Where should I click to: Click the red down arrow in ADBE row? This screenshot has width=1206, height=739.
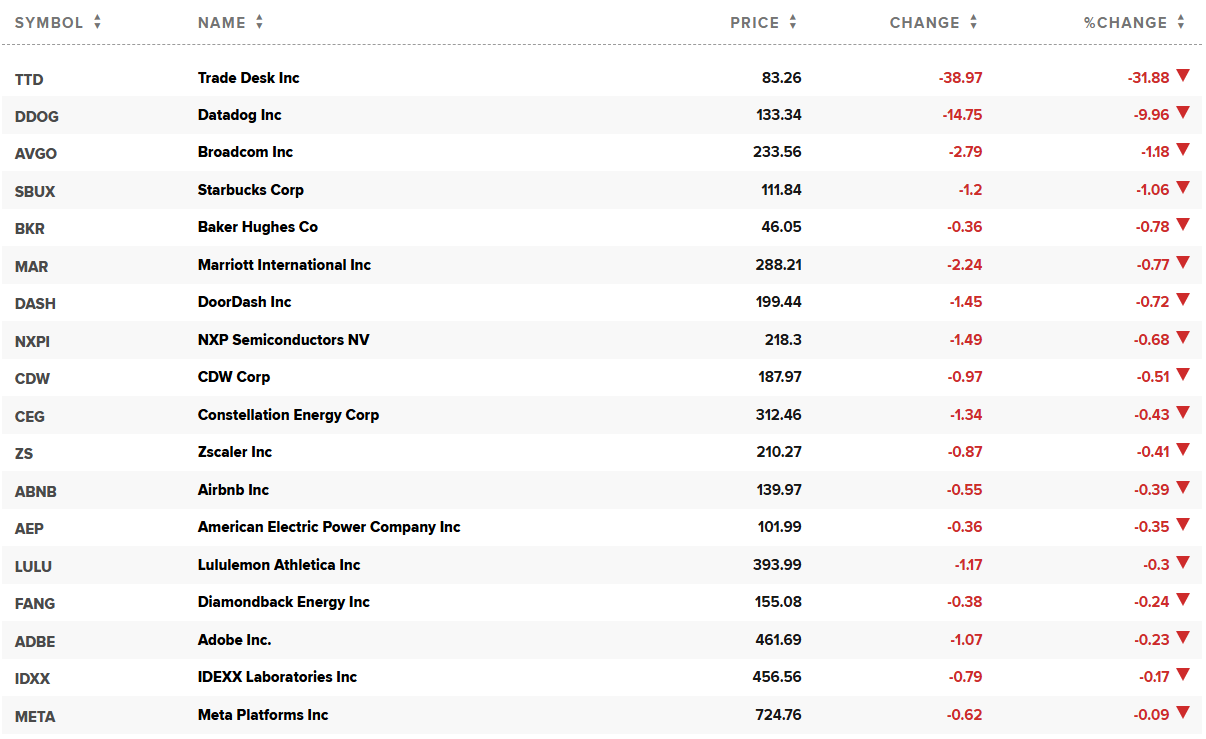[x=1183, y=638]
